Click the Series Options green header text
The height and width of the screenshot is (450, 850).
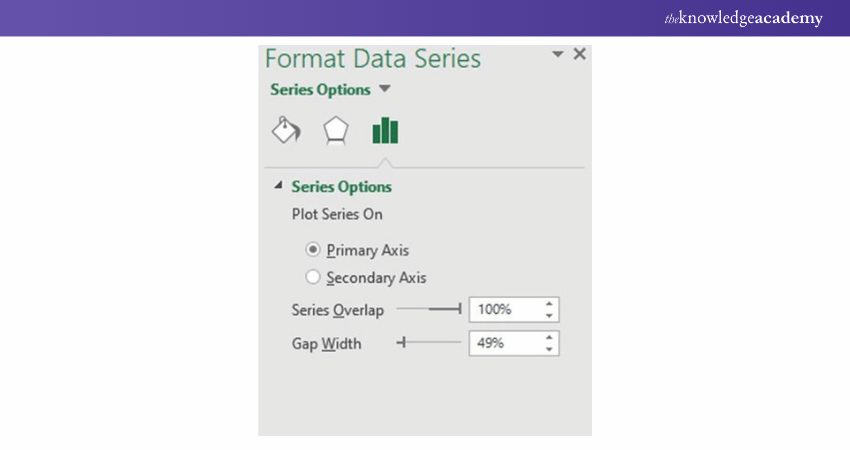320,89
